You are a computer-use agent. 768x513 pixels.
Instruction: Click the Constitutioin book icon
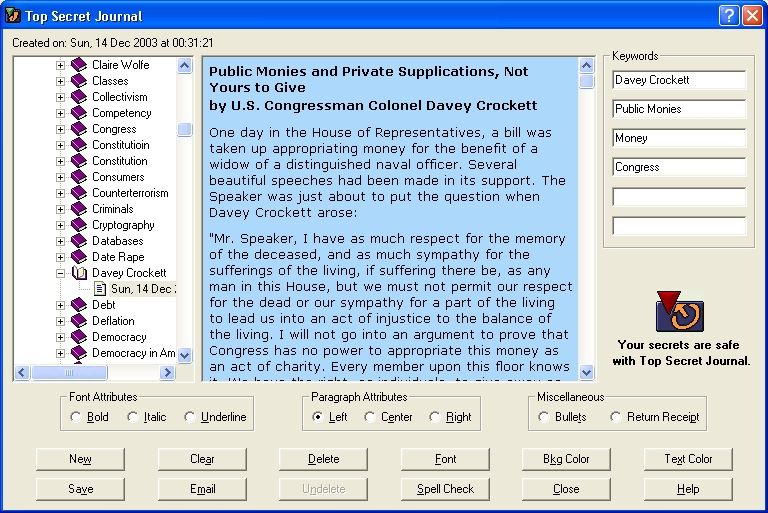[x=79, y=145]
